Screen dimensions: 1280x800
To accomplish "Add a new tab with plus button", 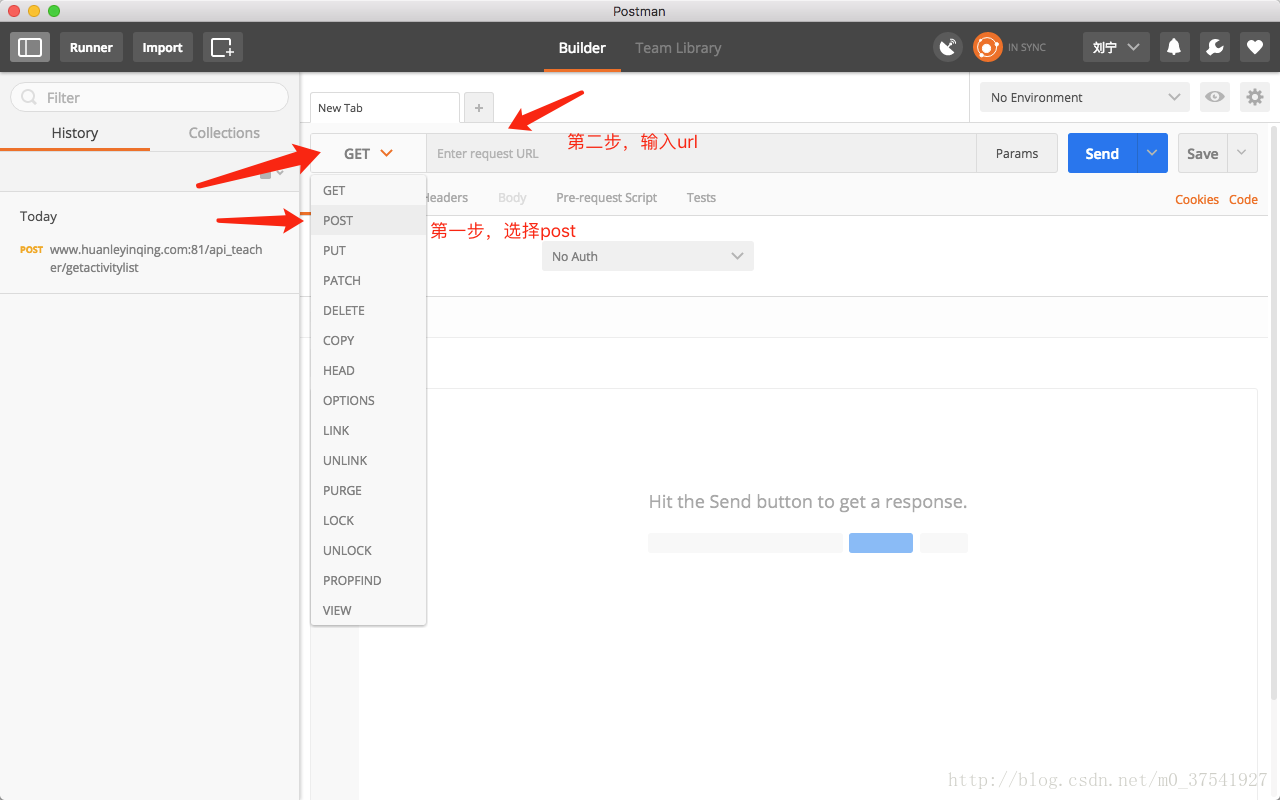I will pyautogui.click(x=479, y=108).
